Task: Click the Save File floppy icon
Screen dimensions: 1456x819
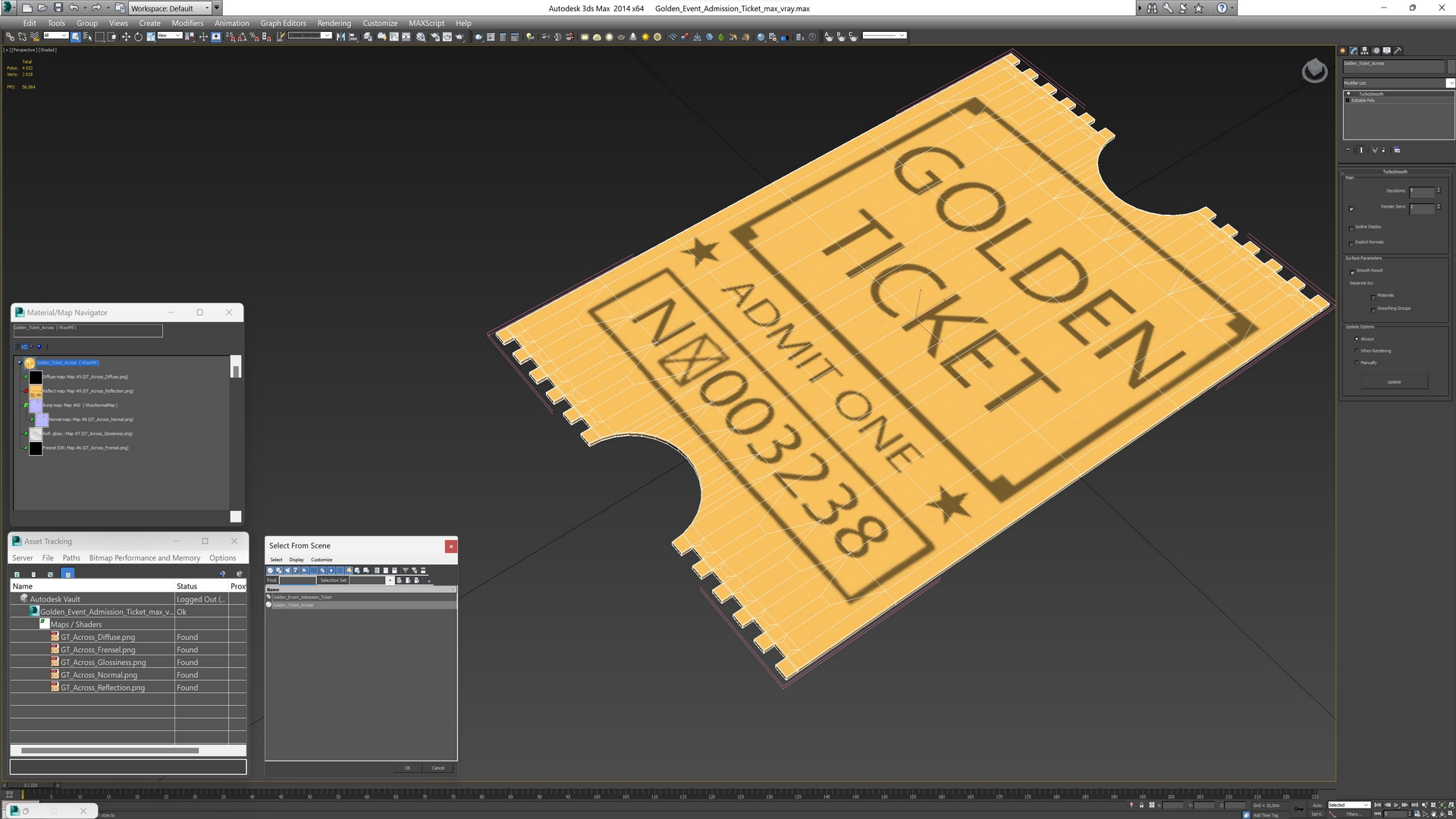Action: (x=58, y=8)
